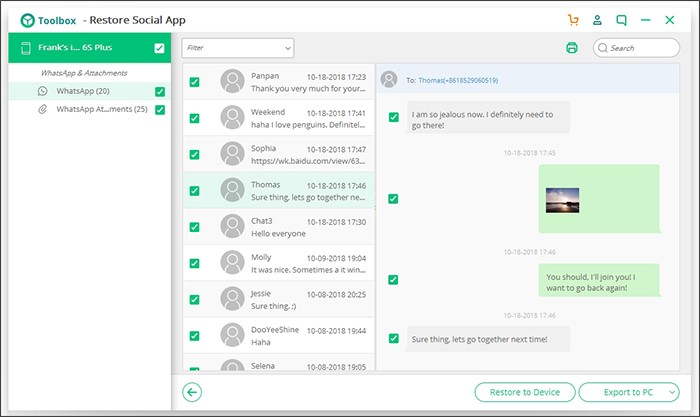The width and height of the screenshot is (700, 417).
Task: Select 'You should, I'll join you!' message bubble
Action: (599, 280)
